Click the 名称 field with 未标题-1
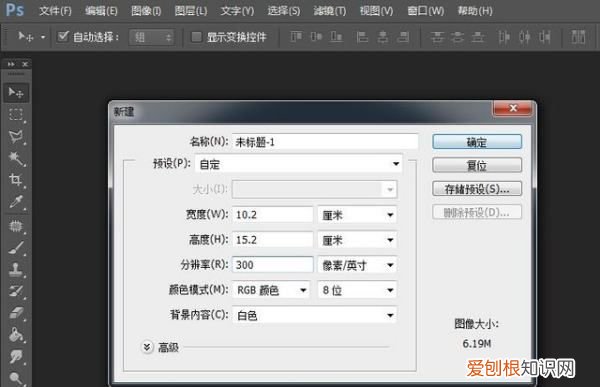 tap(325, 142)
